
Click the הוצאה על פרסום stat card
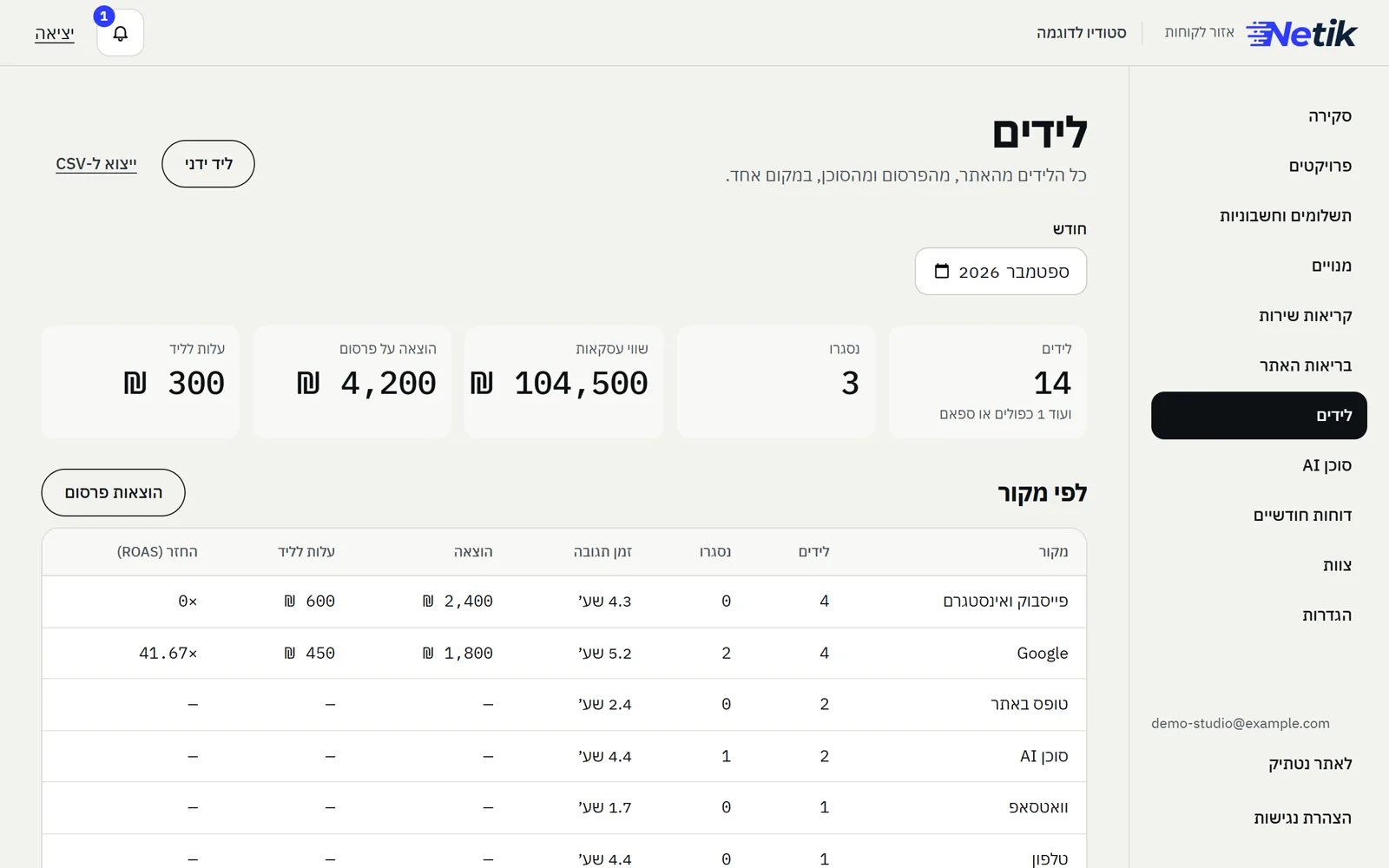(352, 382)
